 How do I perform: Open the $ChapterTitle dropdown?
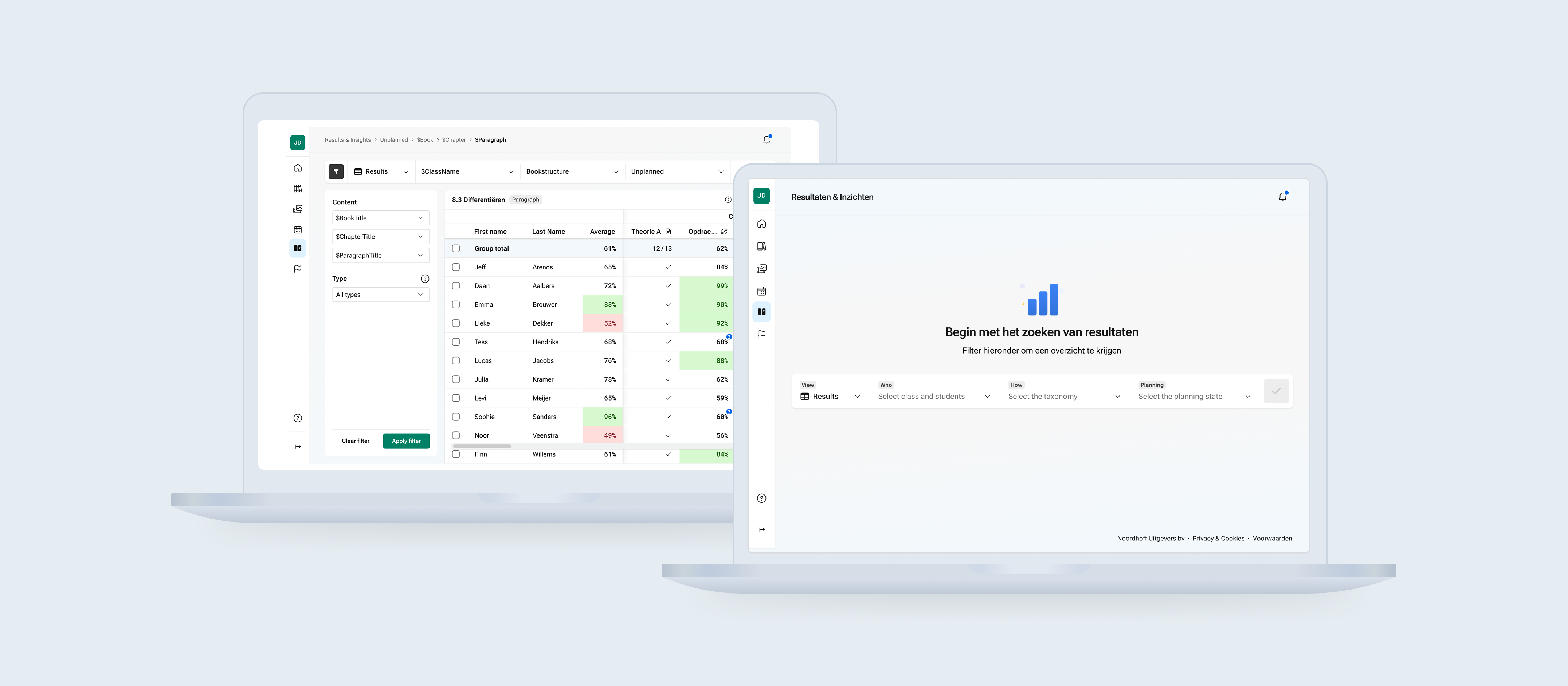380,237
